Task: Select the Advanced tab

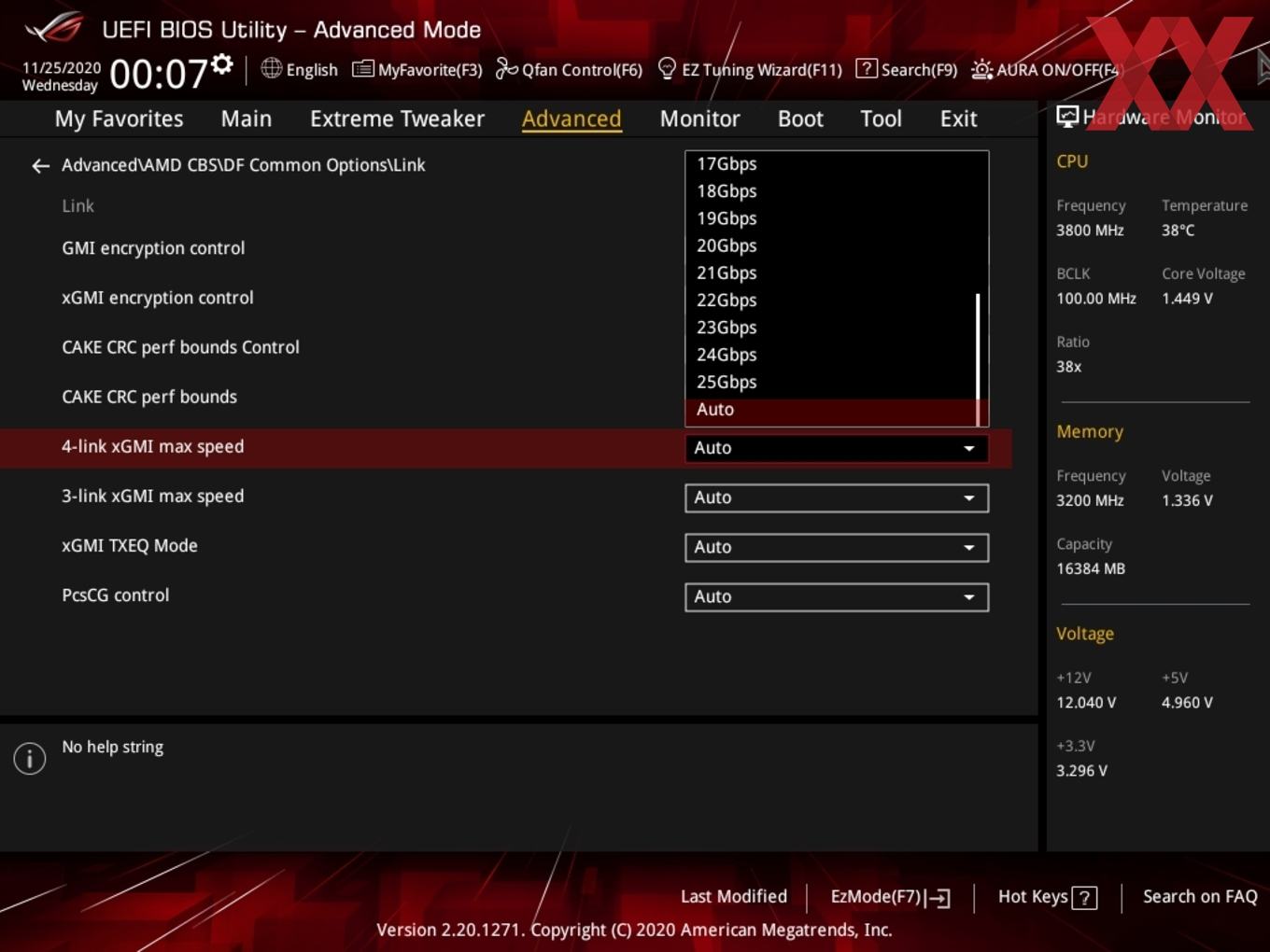Action: coord(571,119)
